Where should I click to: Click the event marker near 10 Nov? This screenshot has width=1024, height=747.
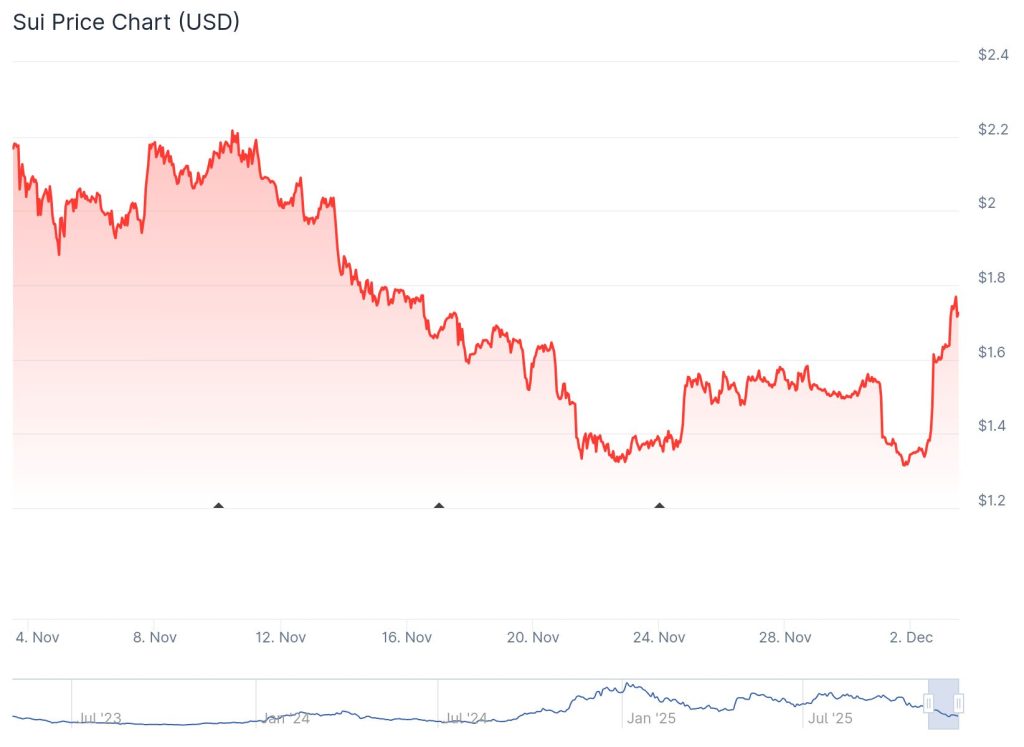[219, 506]
